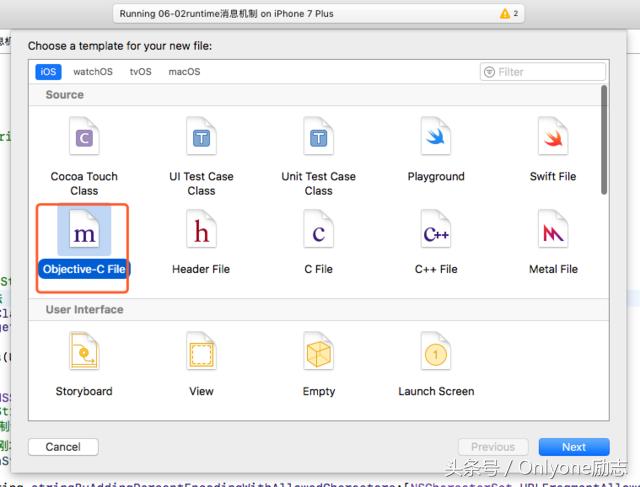The width and height of the screenshot is (640, 487).
Task: Switch to the watchOS platform tab
Action: pos(93,72)
